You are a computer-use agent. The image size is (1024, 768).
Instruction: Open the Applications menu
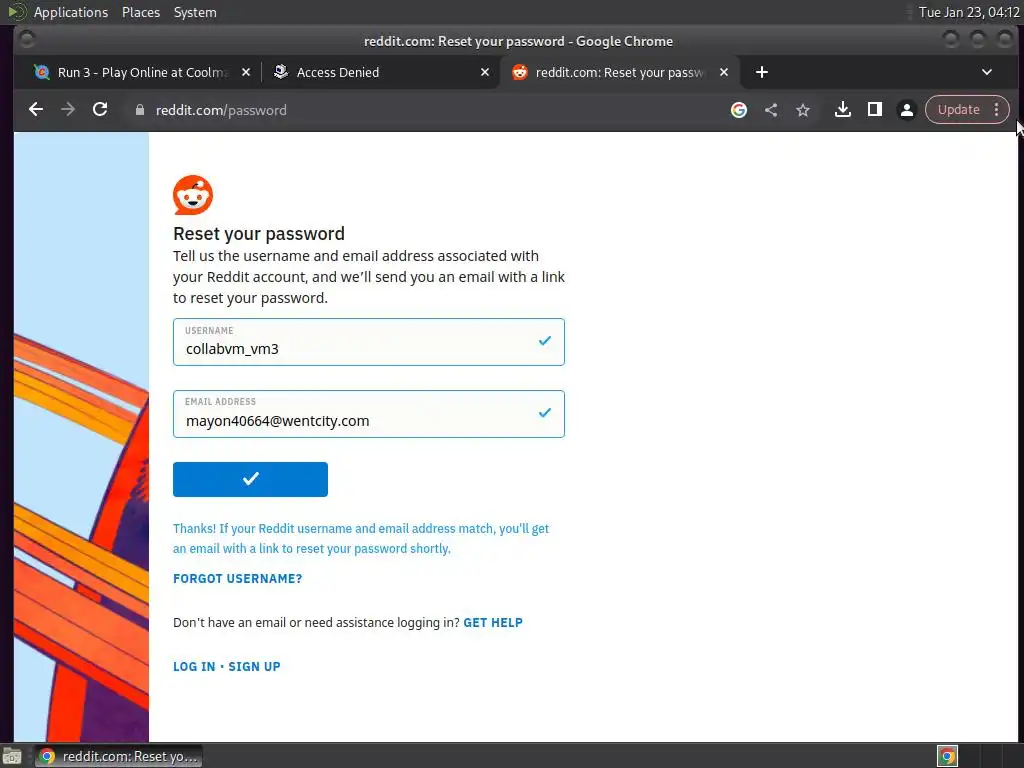point(71,12)
